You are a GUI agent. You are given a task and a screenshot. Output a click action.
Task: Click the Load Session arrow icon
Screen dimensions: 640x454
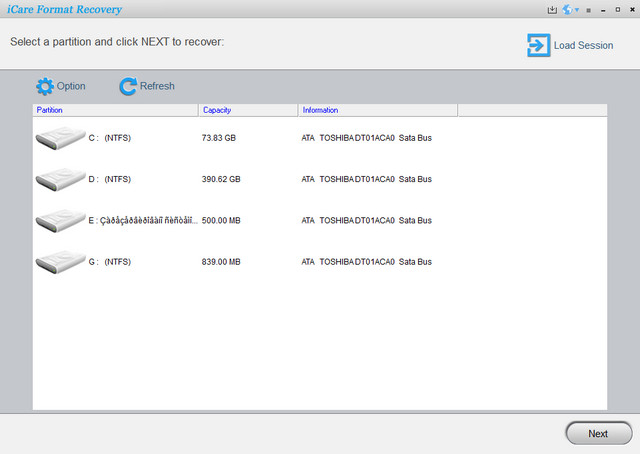(x=538, y=45)
